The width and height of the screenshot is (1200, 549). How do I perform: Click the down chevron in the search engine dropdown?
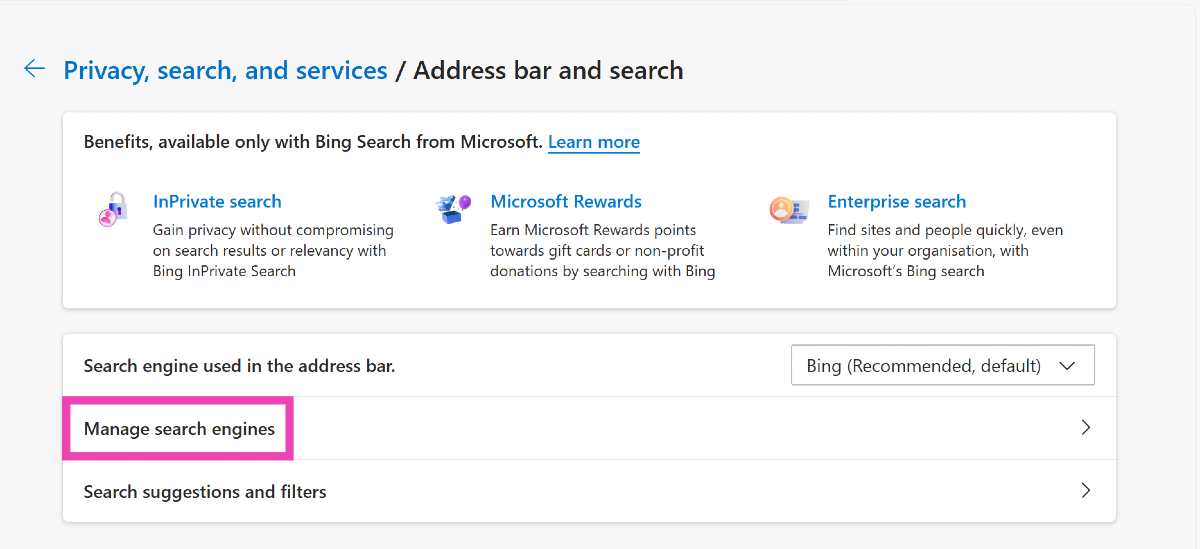click(1066, 366)
